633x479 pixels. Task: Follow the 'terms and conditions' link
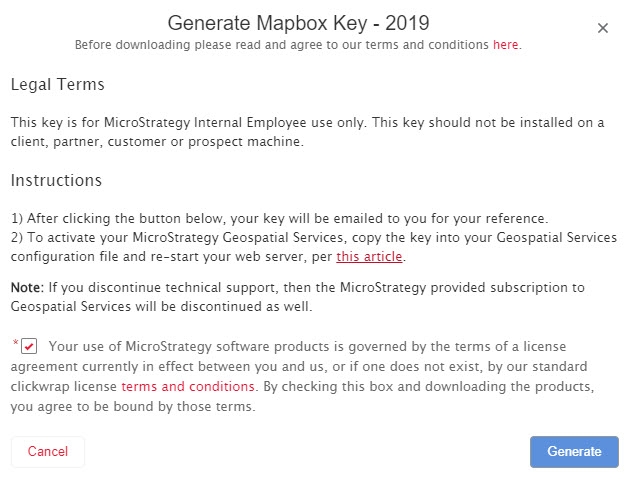(188, 386)
